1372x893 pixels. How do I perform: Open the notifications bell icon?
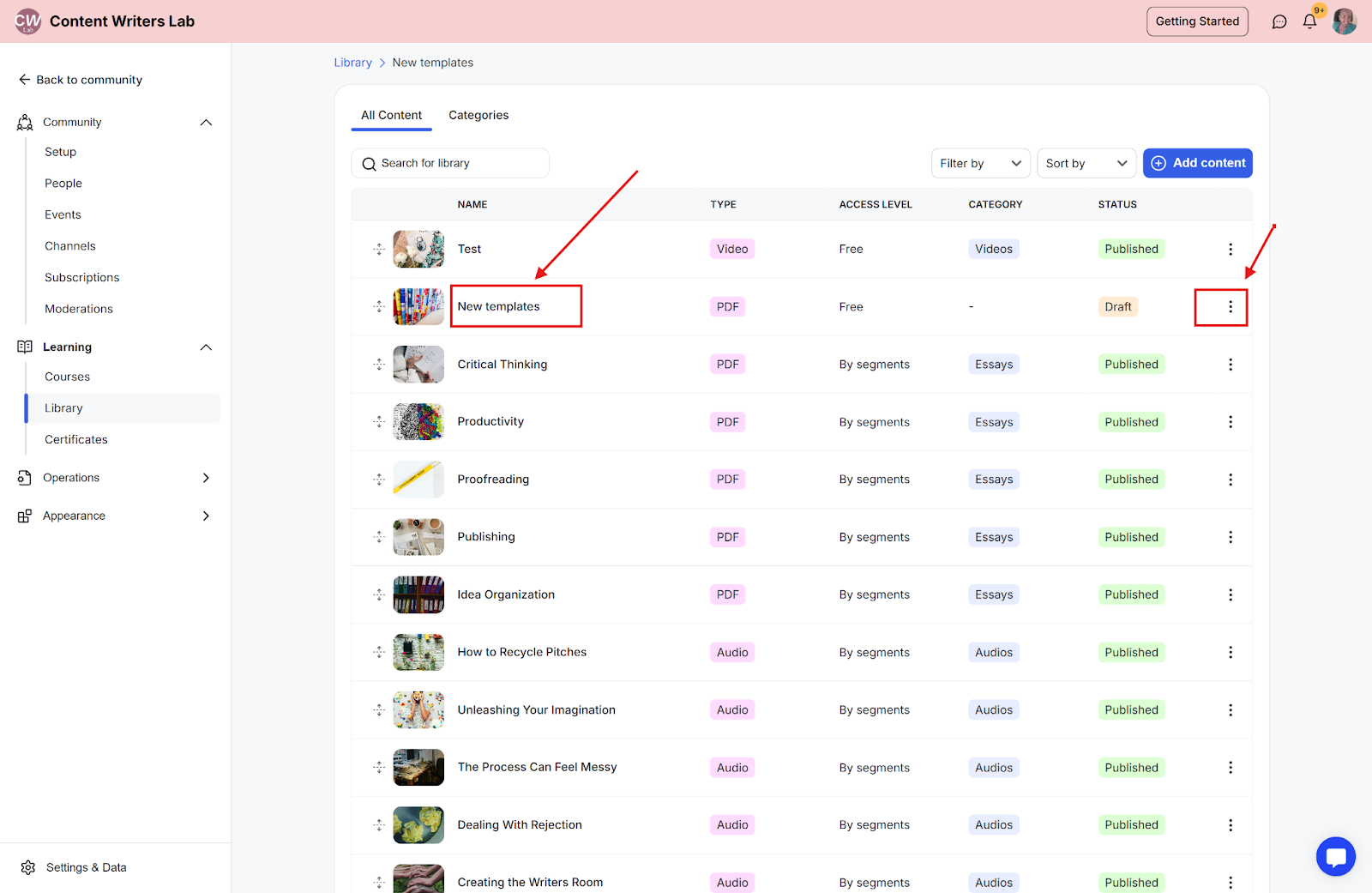(x=1309, y=21)
